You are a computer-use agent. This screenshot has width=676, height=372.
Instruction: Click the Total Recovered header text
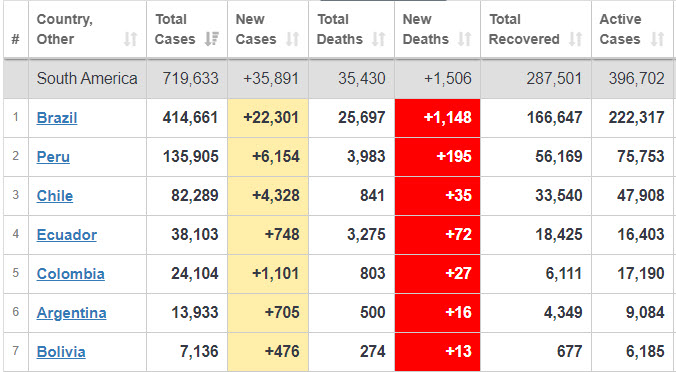click(x=524, y=29)
